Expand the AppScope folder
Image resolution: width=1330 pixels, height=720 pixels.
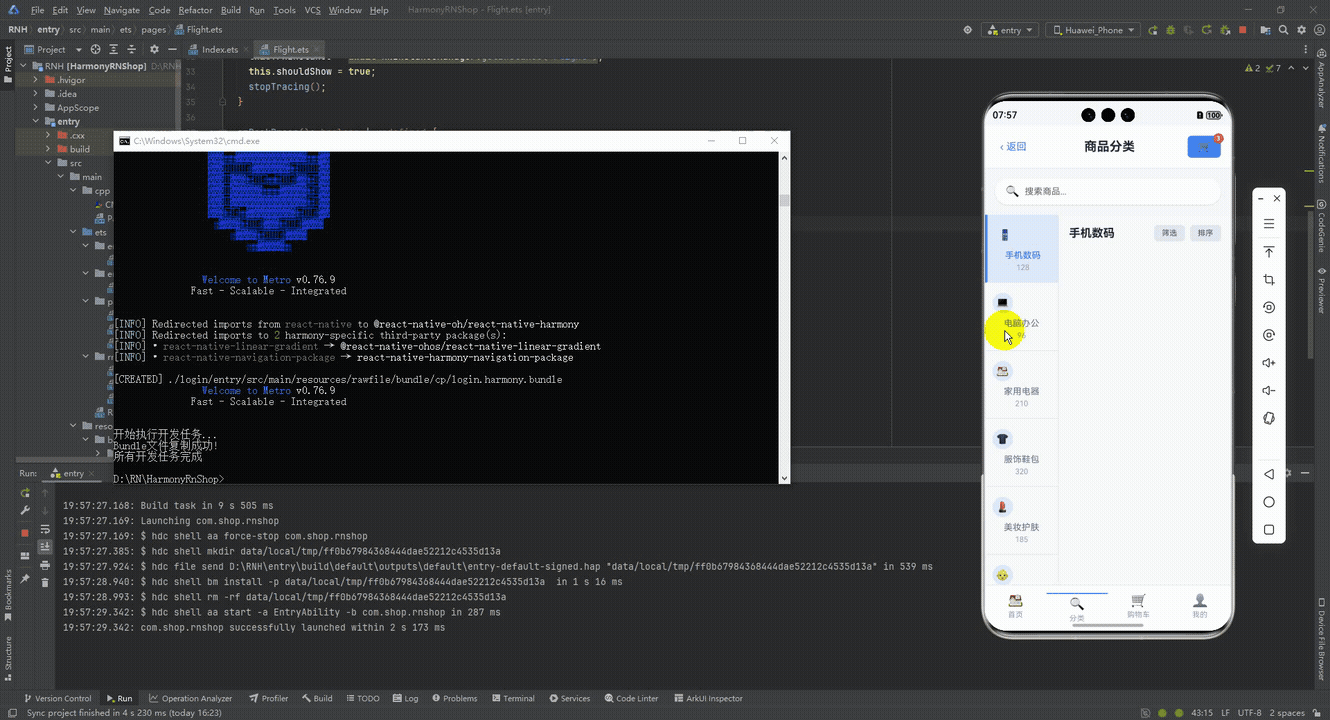pos(35,108)
